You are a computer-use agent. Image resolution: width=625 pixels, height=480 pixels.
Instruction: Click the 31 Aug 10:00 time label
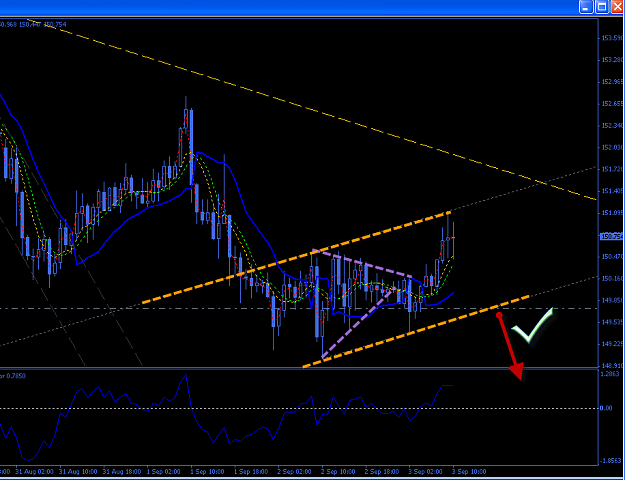point(79,472)
